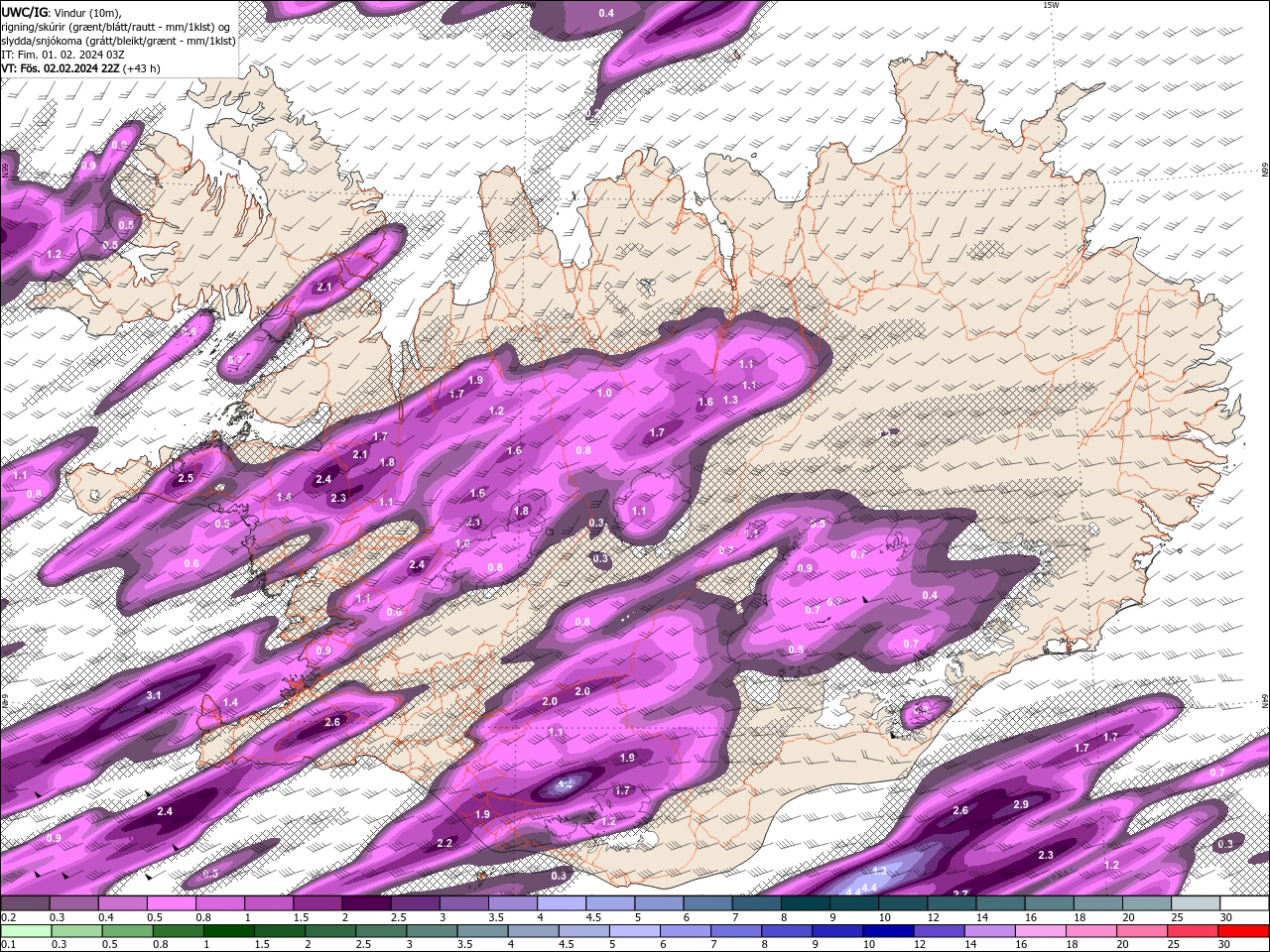Click the dark teal 8–9 swatch in snow legend
Screen dimensions: 1270x952
point(805,903)
